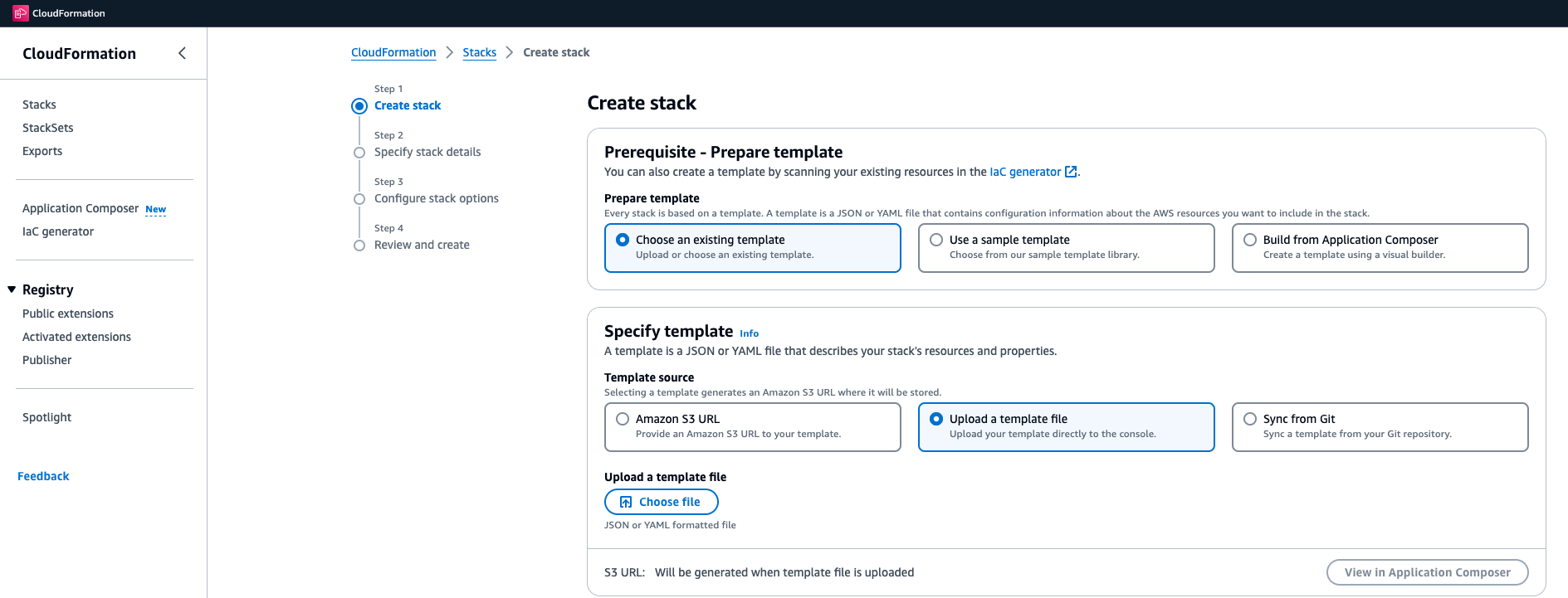Open IaC generator in the sidebar
The width and height of the screenshot is (1568, 598).
pyautogui.click(x=57, y=231)
